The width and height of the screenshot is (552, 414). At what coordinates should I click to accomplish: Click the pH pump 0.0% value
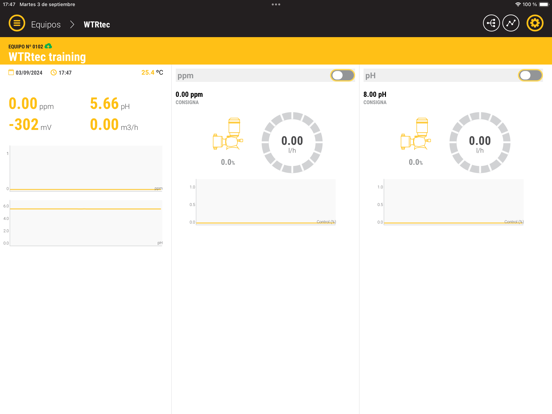click(x=416, y=162)
